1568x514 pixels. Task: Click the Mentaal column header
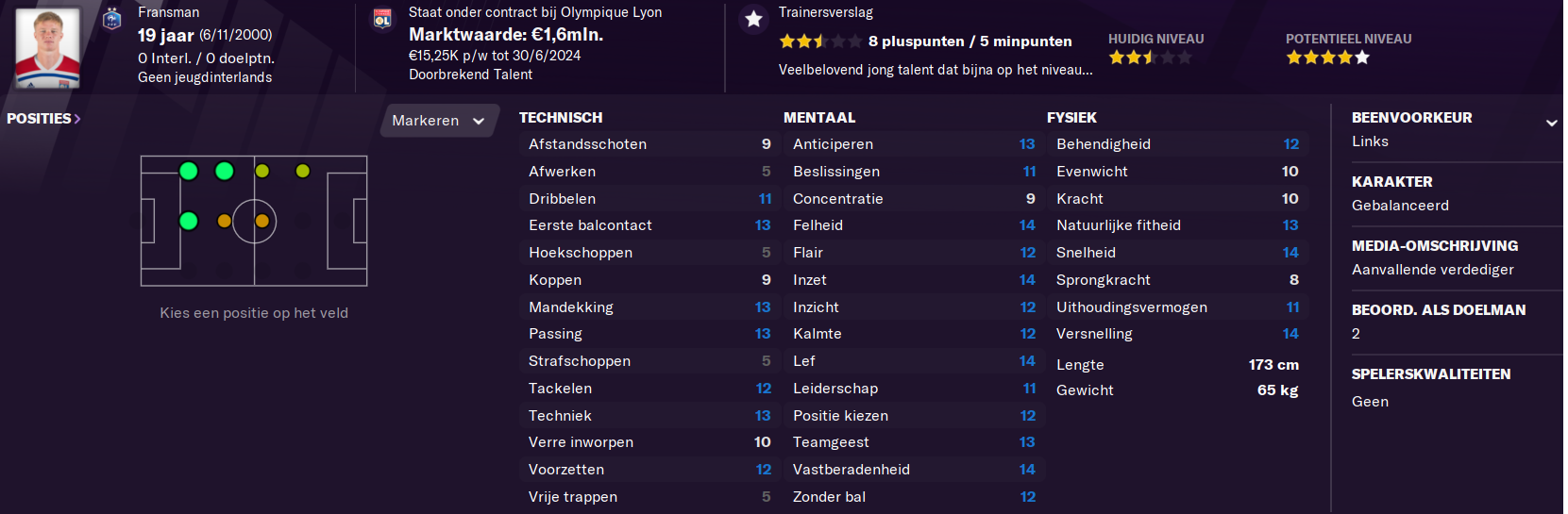coord(819,118)
